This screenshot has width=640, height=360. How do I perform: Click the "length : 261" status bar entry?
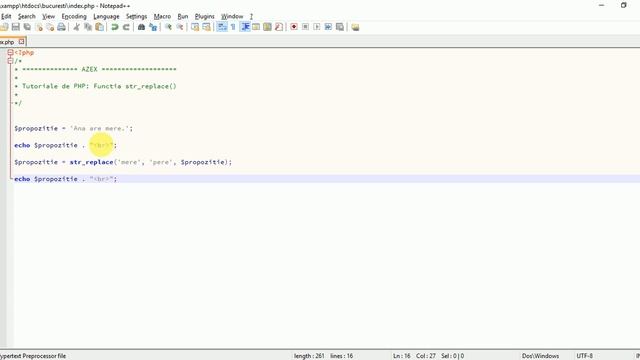309,356
